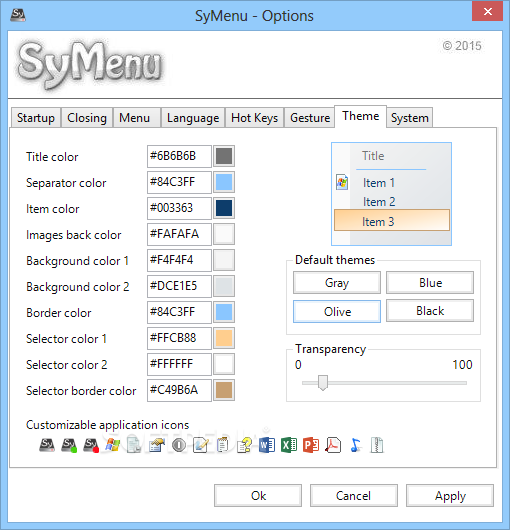Viewport: 510px width, 530px height.
Task: Select the PDF Acrobat icon
Action: (333, 445)
